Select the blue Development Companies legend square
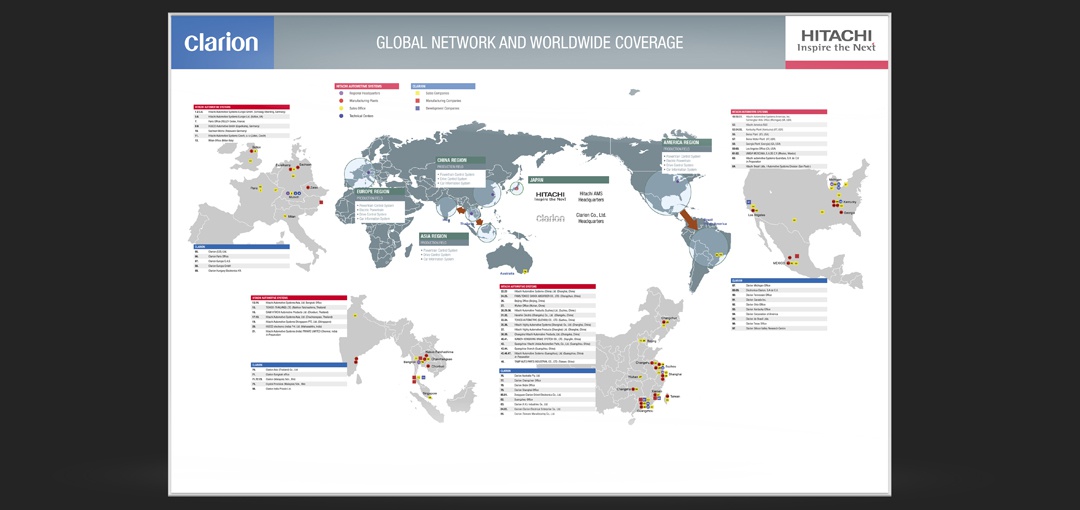This screenshot has width=1080, height=510. tap(417, 108)
